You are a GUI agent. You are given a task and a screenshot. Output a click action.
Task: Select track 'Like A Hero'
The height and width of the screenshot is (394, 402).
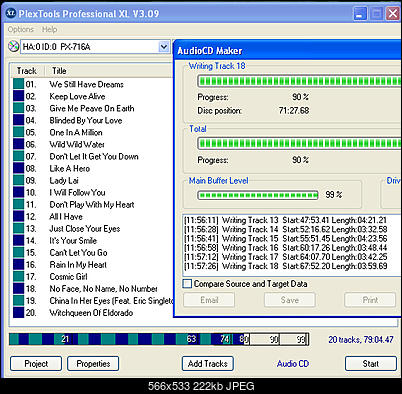tap(70, 168)
